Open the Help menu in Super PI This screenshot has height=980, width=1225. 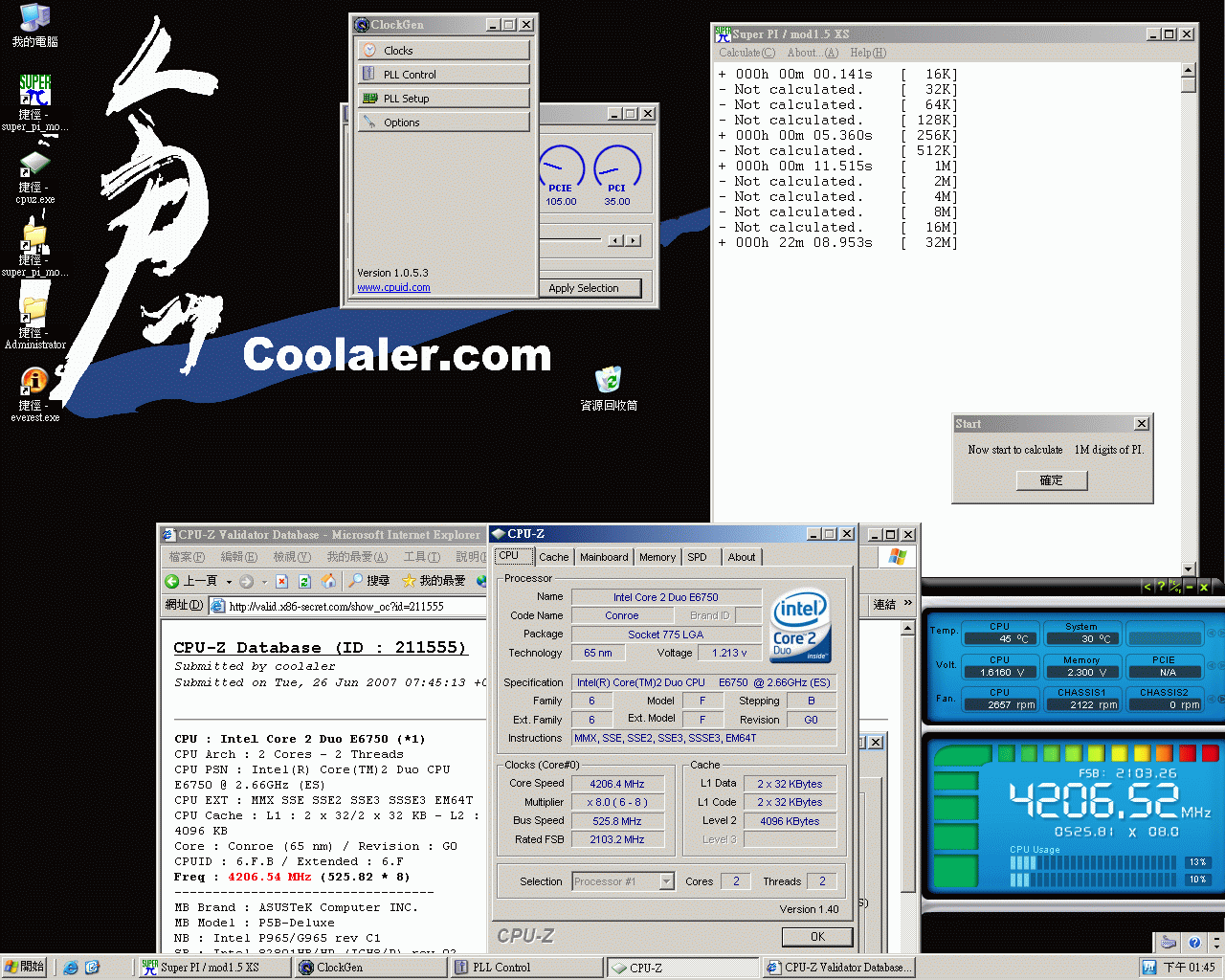tap(868, 53)
